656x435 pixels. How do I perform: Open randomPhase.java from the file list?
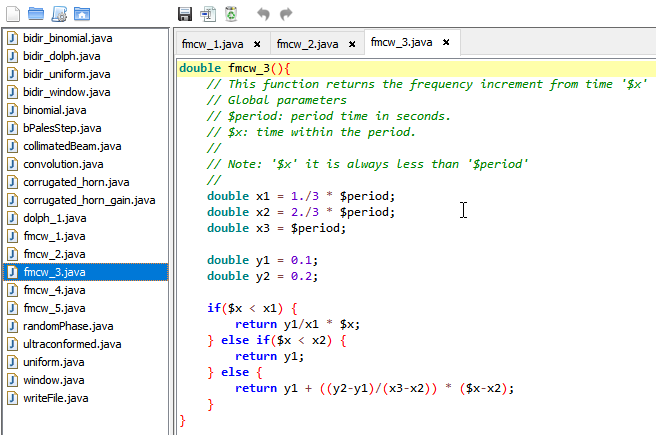coord(68,326)
